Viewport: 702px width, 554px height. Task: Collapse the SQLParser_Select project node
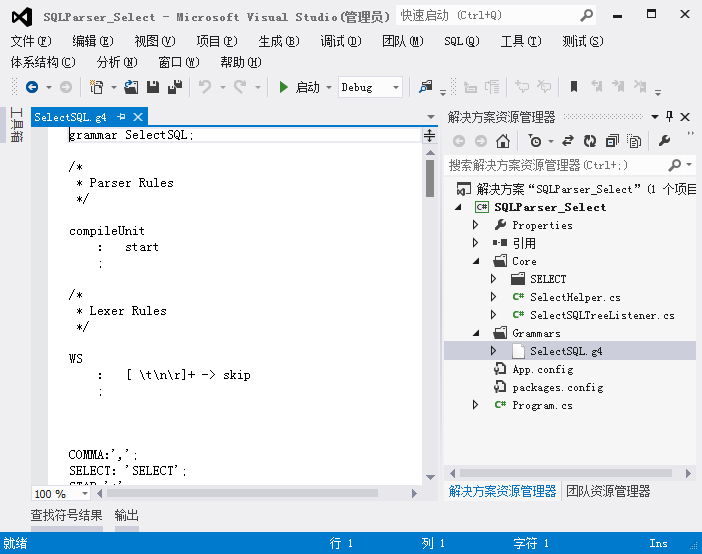point(458,207)
